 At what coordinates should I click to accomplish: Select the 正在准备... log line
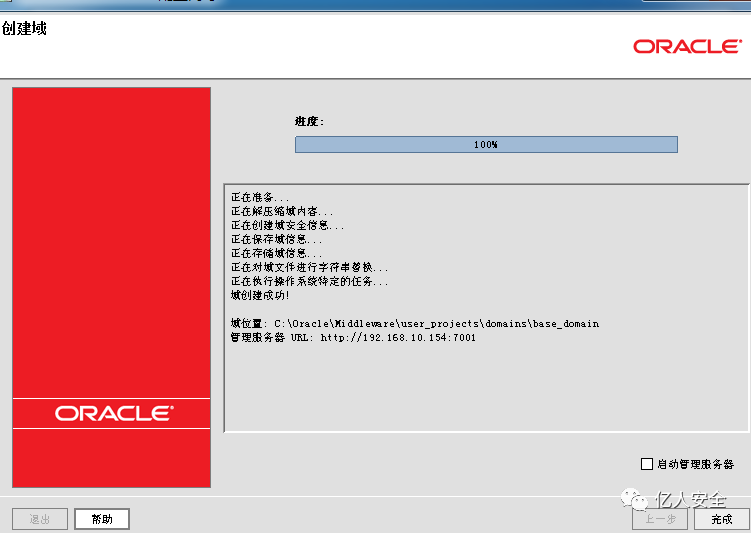tap(260, 197)
